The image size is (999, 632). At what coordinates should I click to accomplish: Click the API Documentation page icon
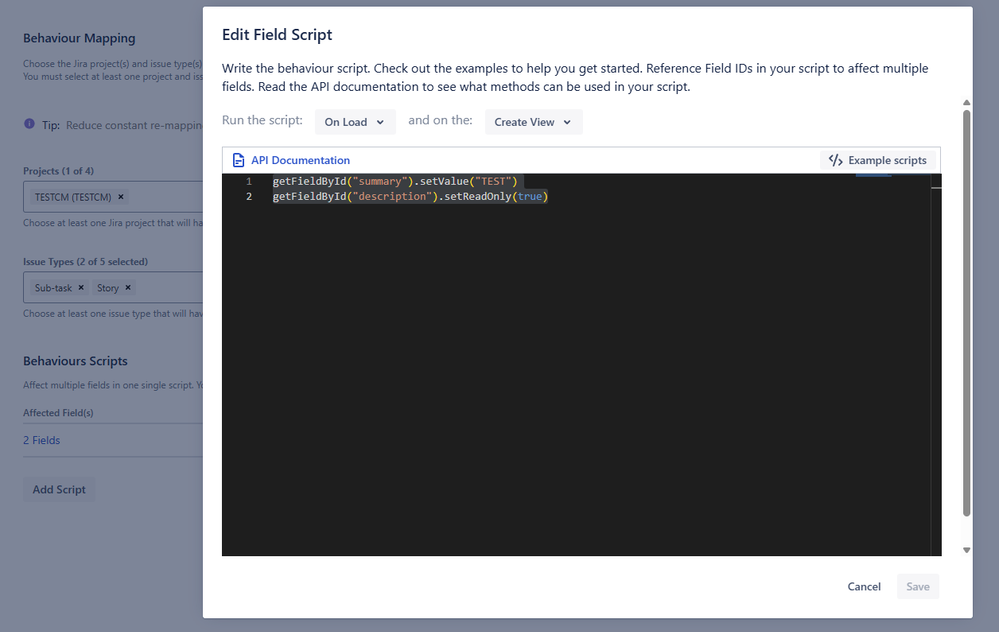(x=238, y=160)
